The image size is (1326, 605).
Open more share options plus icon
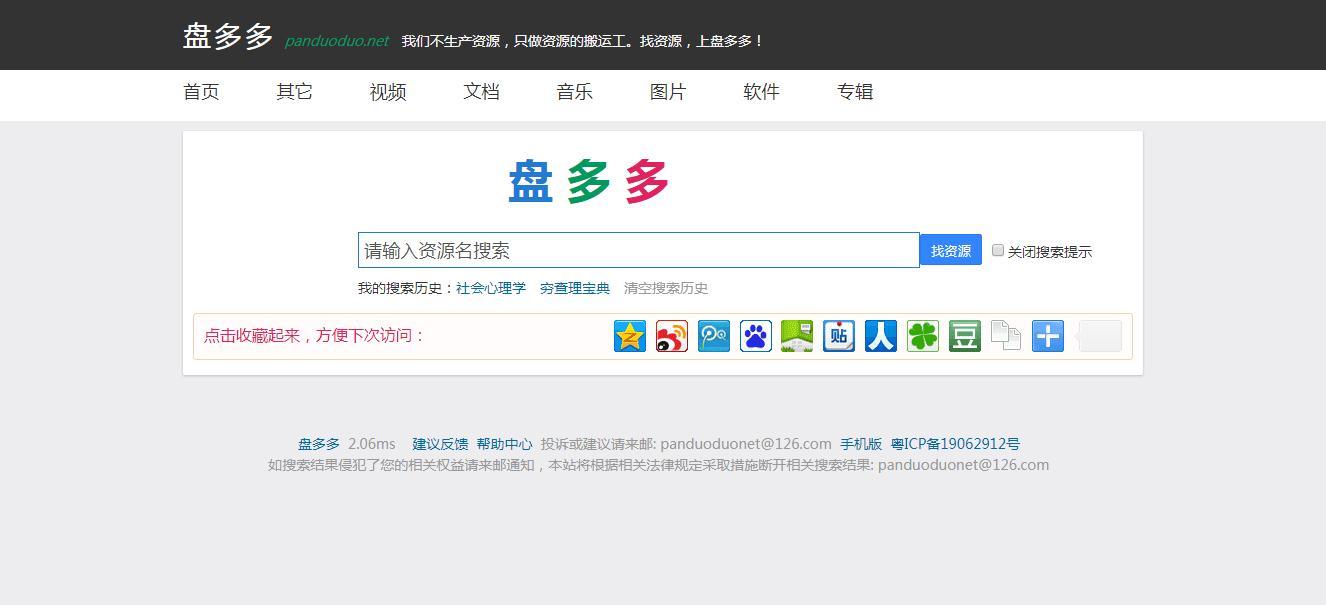(1048, 336)
